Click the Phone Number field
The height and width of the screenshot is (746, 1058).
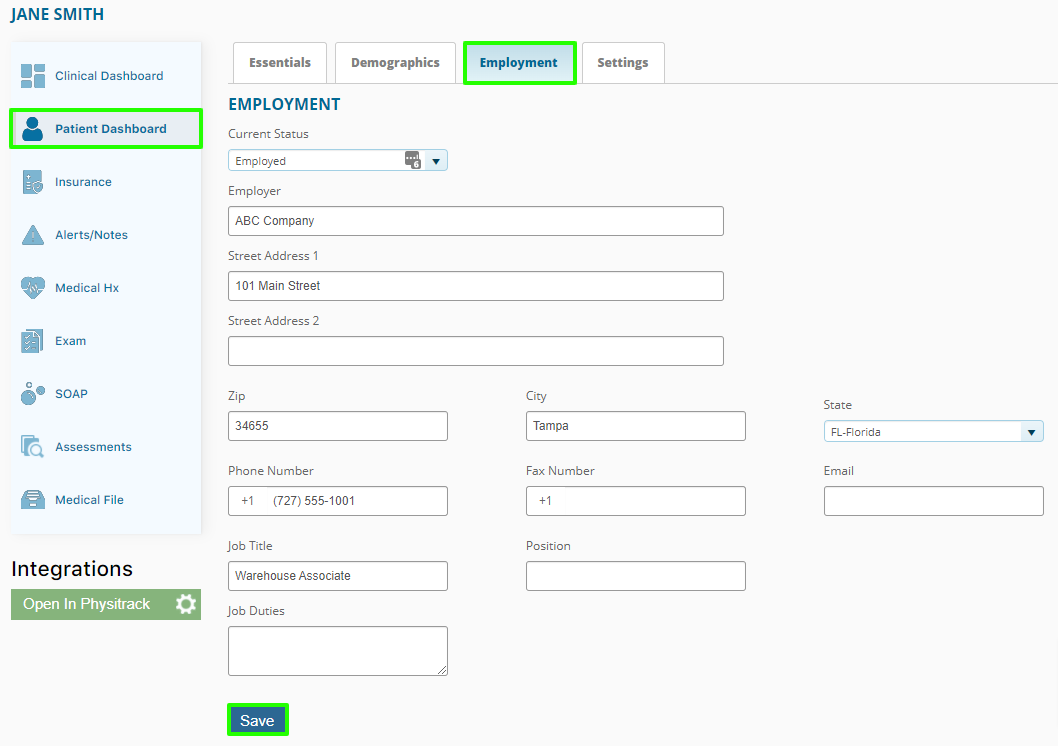click(338, 501)
